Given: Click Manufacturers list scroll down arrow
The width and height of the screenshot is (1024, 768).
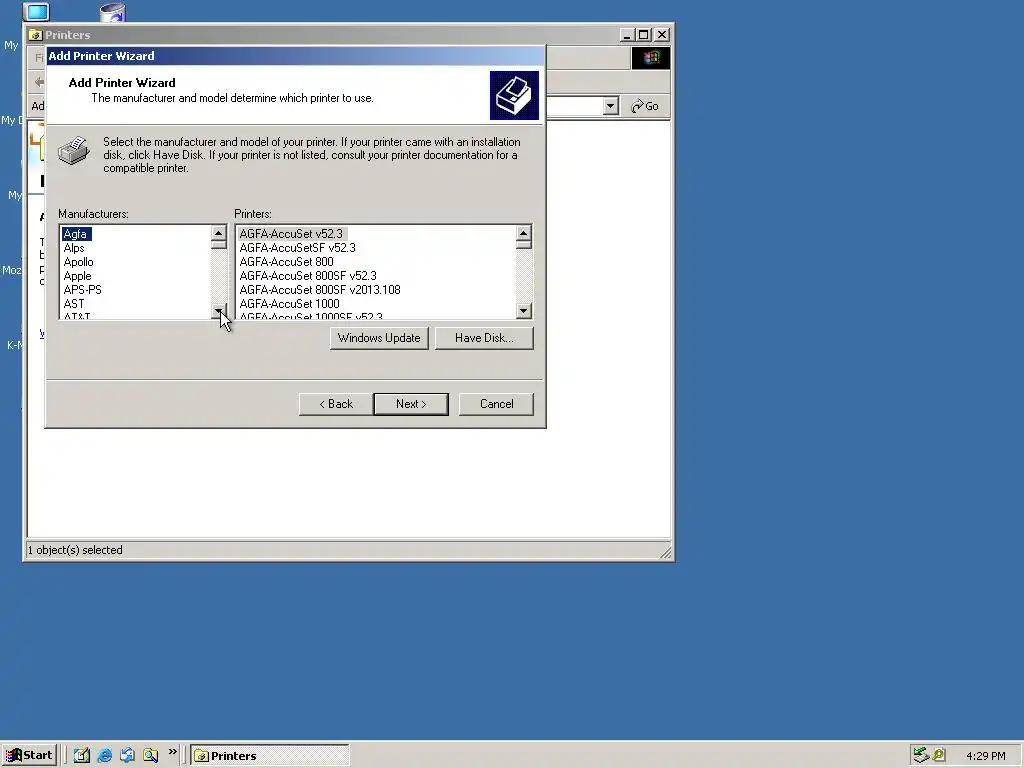Looking at the screenshot, I should (219, 311).
